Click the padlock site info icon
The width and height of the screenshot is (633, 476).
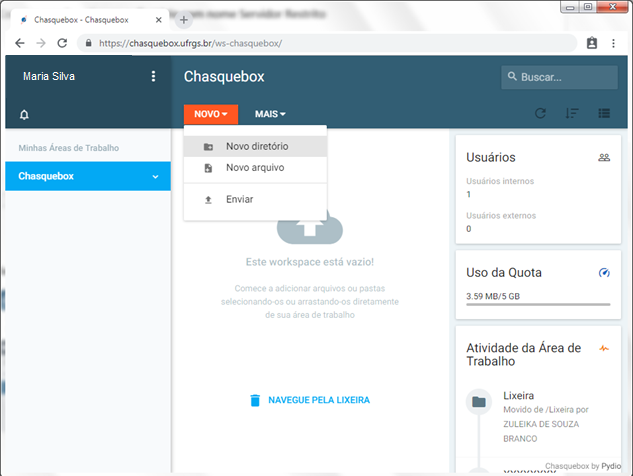click(x=88, y=43)
